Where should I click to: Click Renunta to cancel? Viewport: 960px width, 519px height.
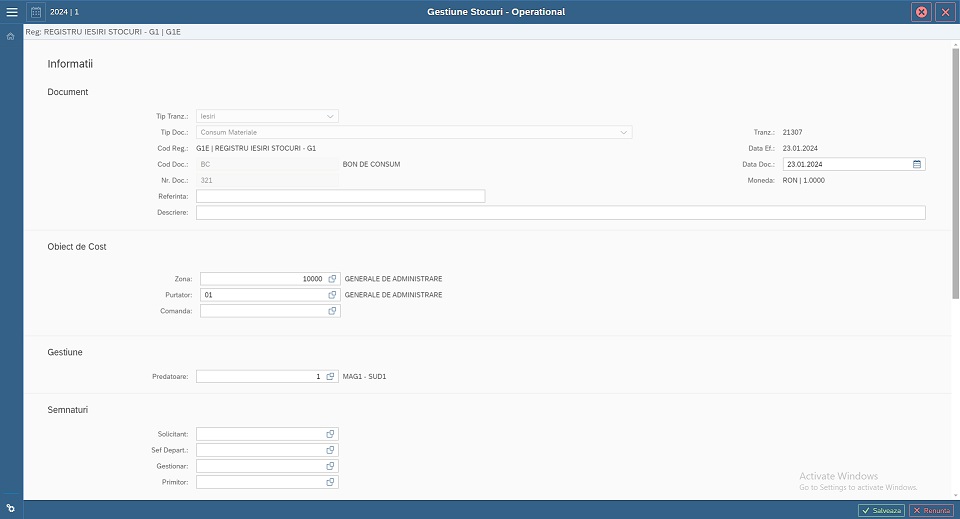coord(931,510)
